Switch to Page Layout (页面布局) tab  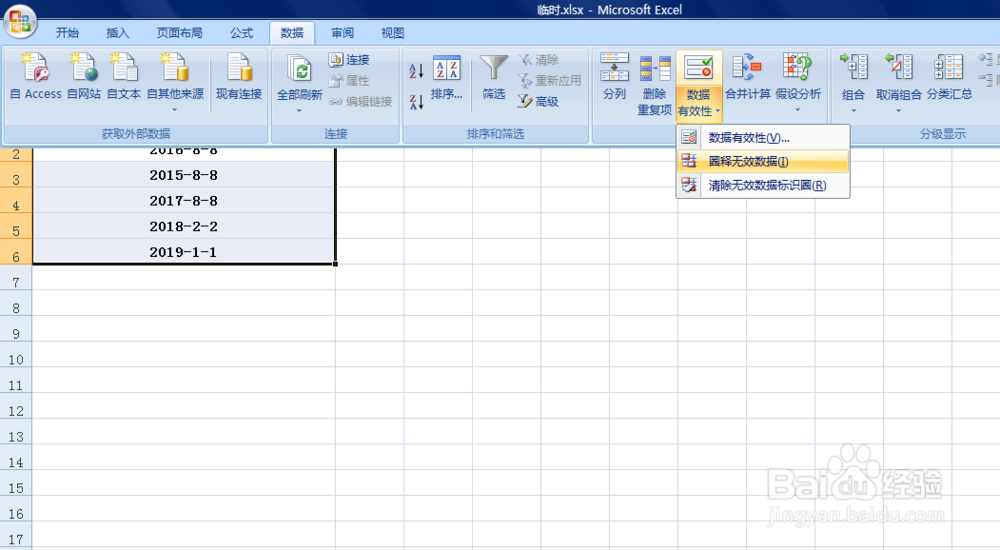tap(179, 33)
